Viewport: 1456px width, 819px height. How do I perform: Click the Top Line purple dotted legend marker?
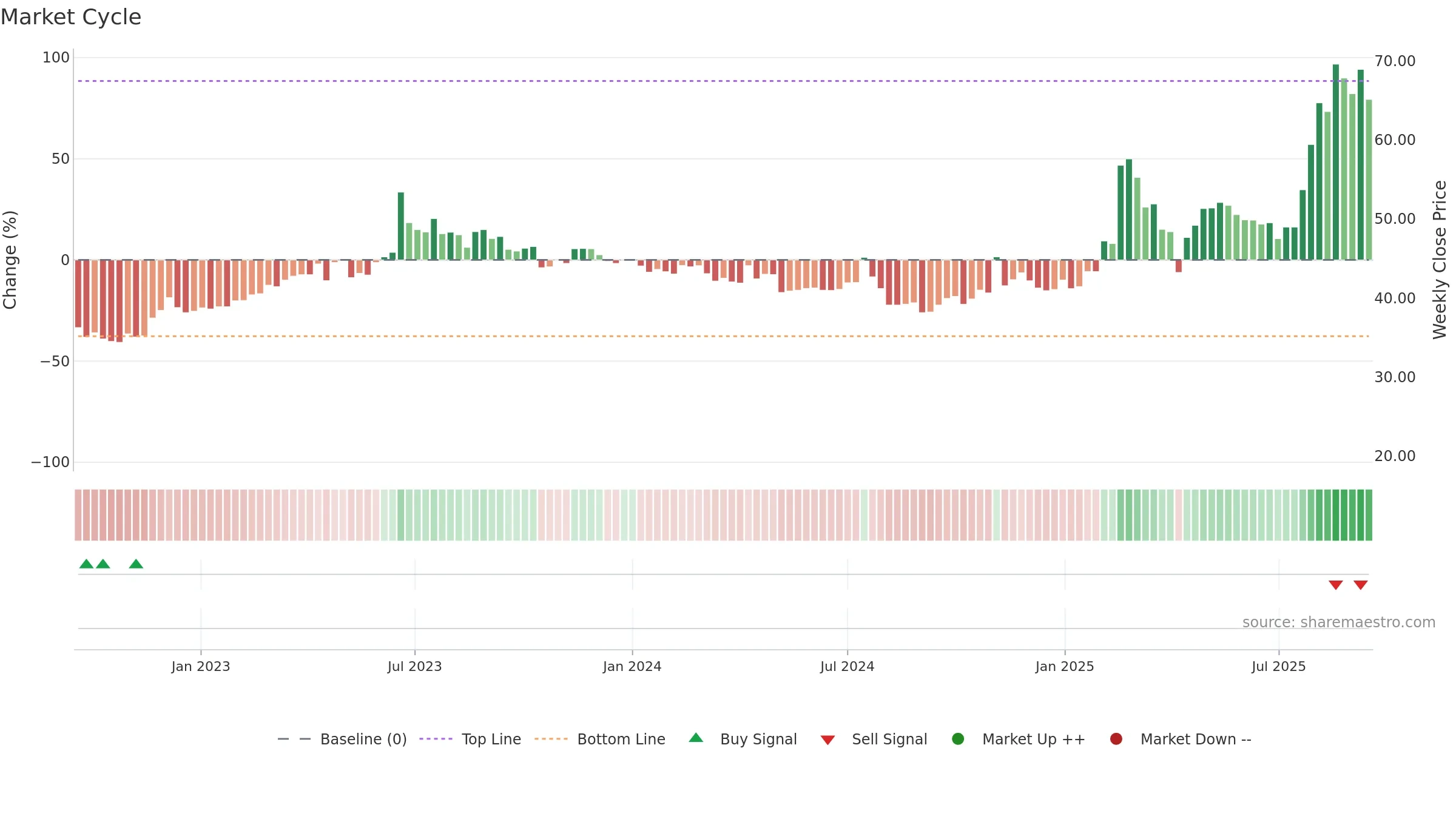pos(436,739)
